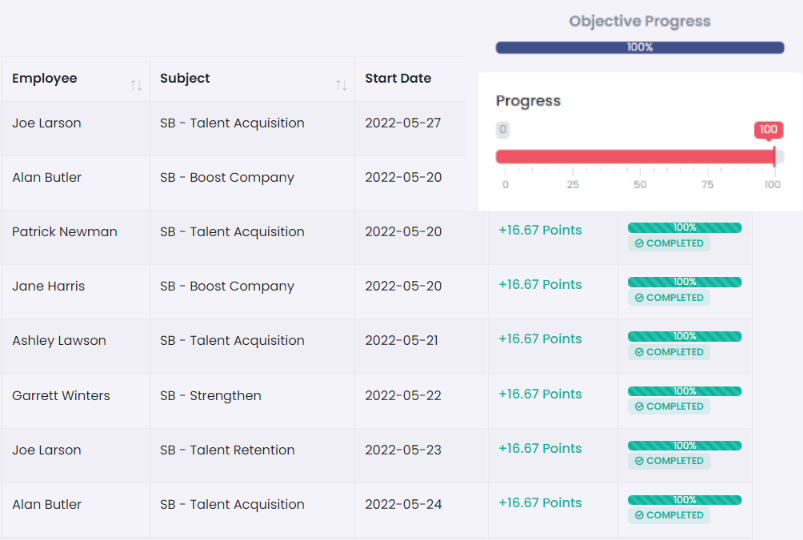This screenshot has width=803, height=540.
Task: Select the SB - Talent Retention subject
Action: [227, 450]
